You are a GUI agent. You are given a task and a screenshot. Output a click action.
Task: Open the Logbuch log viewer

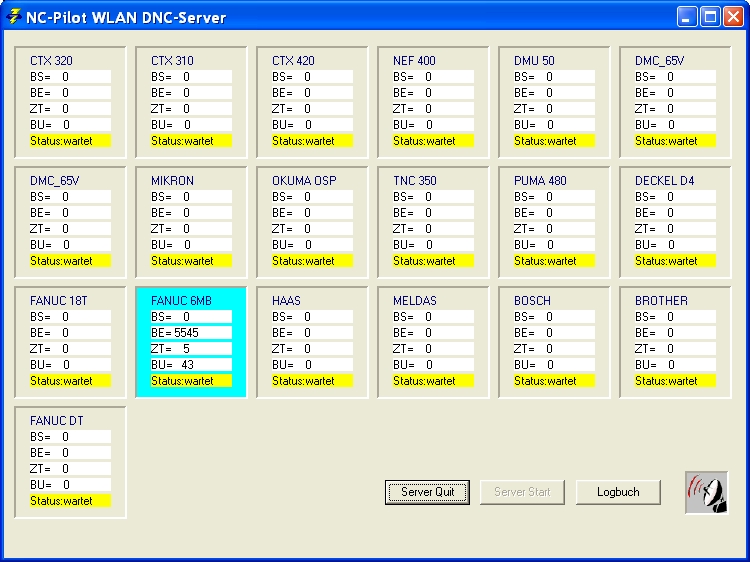(618, 492)
